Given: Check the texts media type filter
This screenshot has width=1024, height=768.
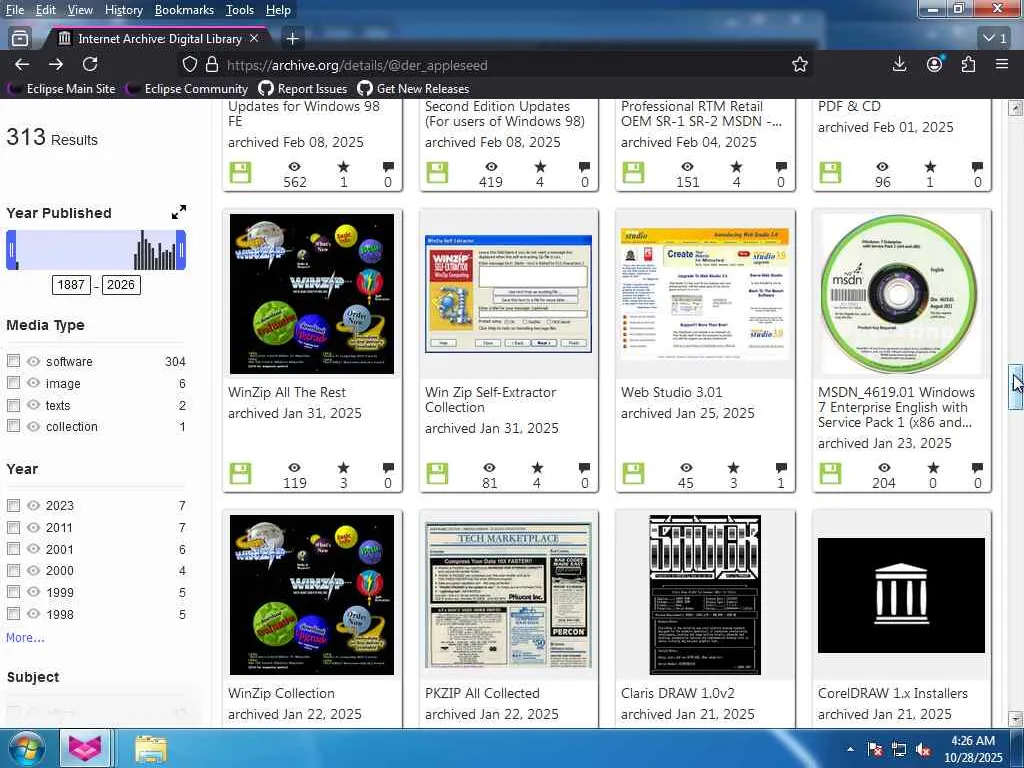Looking at the screenshot, I should coord(13,405).
